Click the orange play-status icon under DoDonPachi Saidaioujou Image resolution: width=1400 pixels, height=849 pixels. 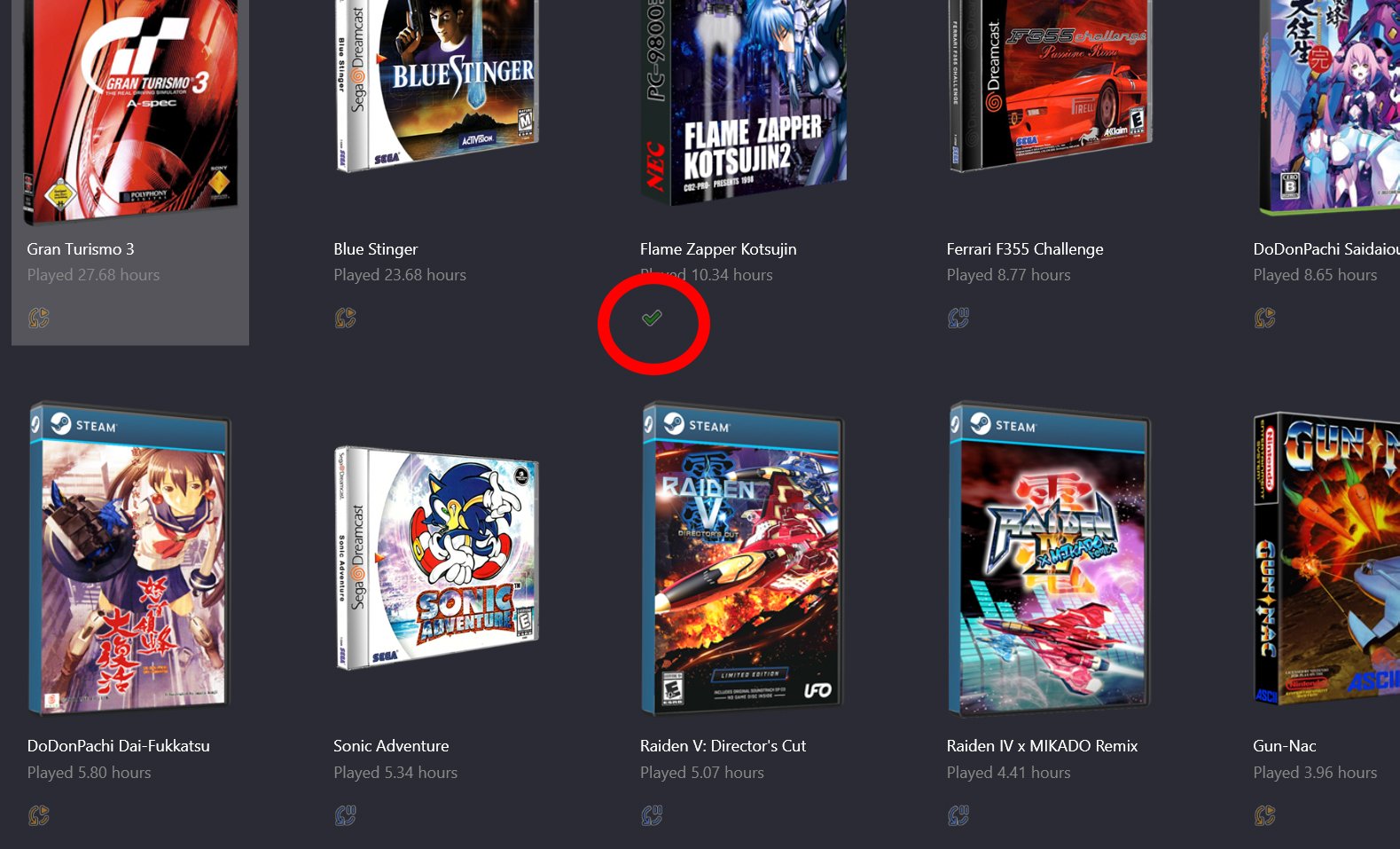1265,318
